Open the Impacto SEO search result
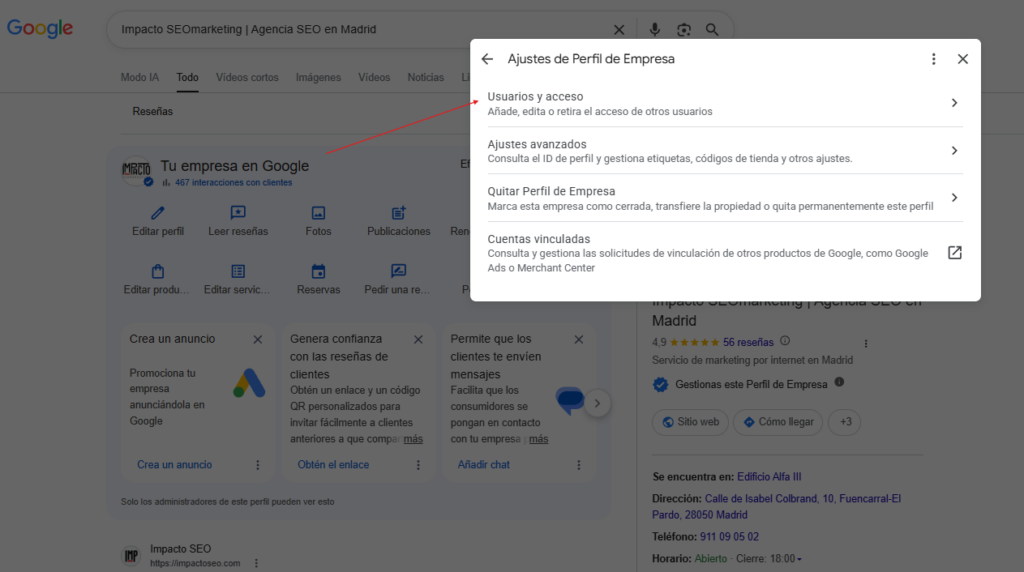Image resolution: width=1024 pixels, height=572 pixels. pyautogui.click(x=180, y=549)
